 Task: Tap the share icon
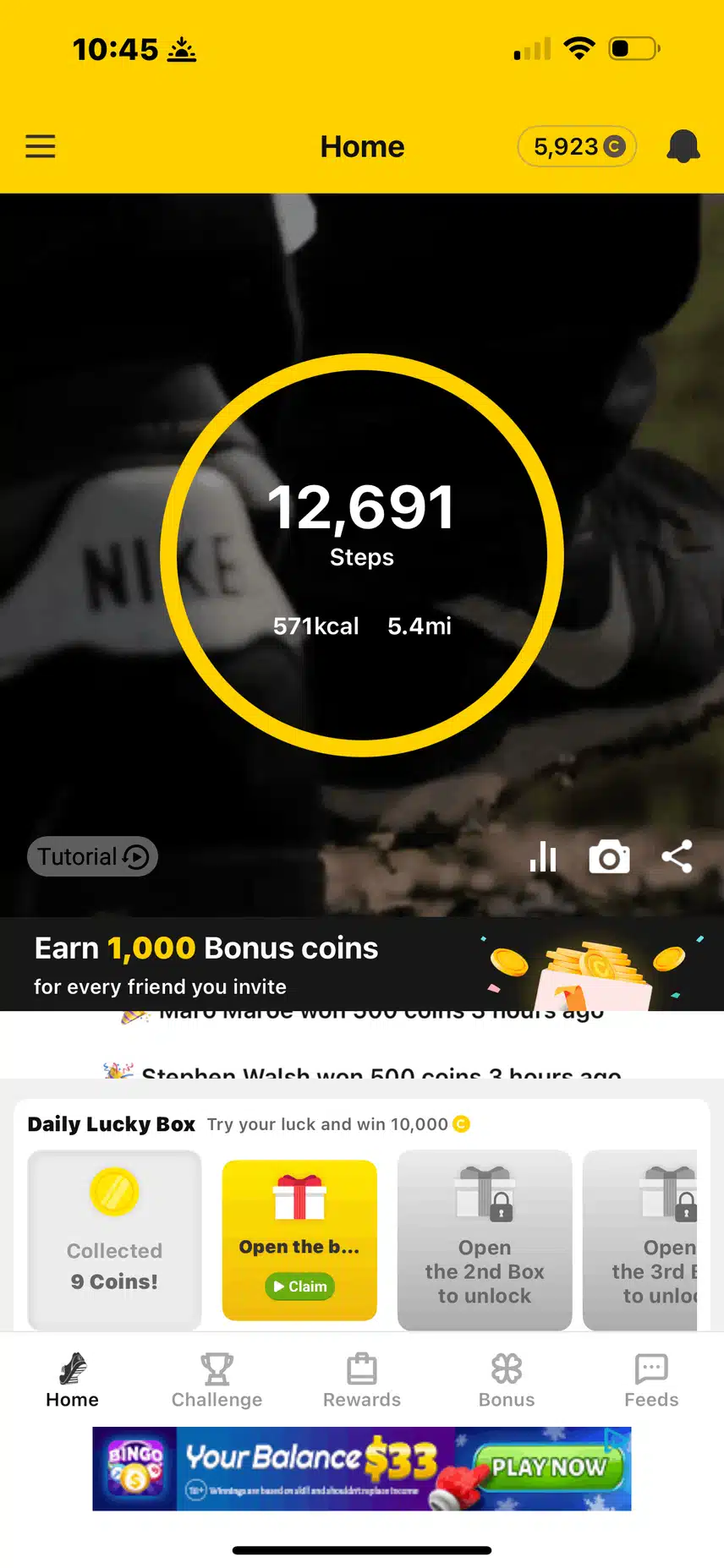pyautogui.click(x=677, y=856)
